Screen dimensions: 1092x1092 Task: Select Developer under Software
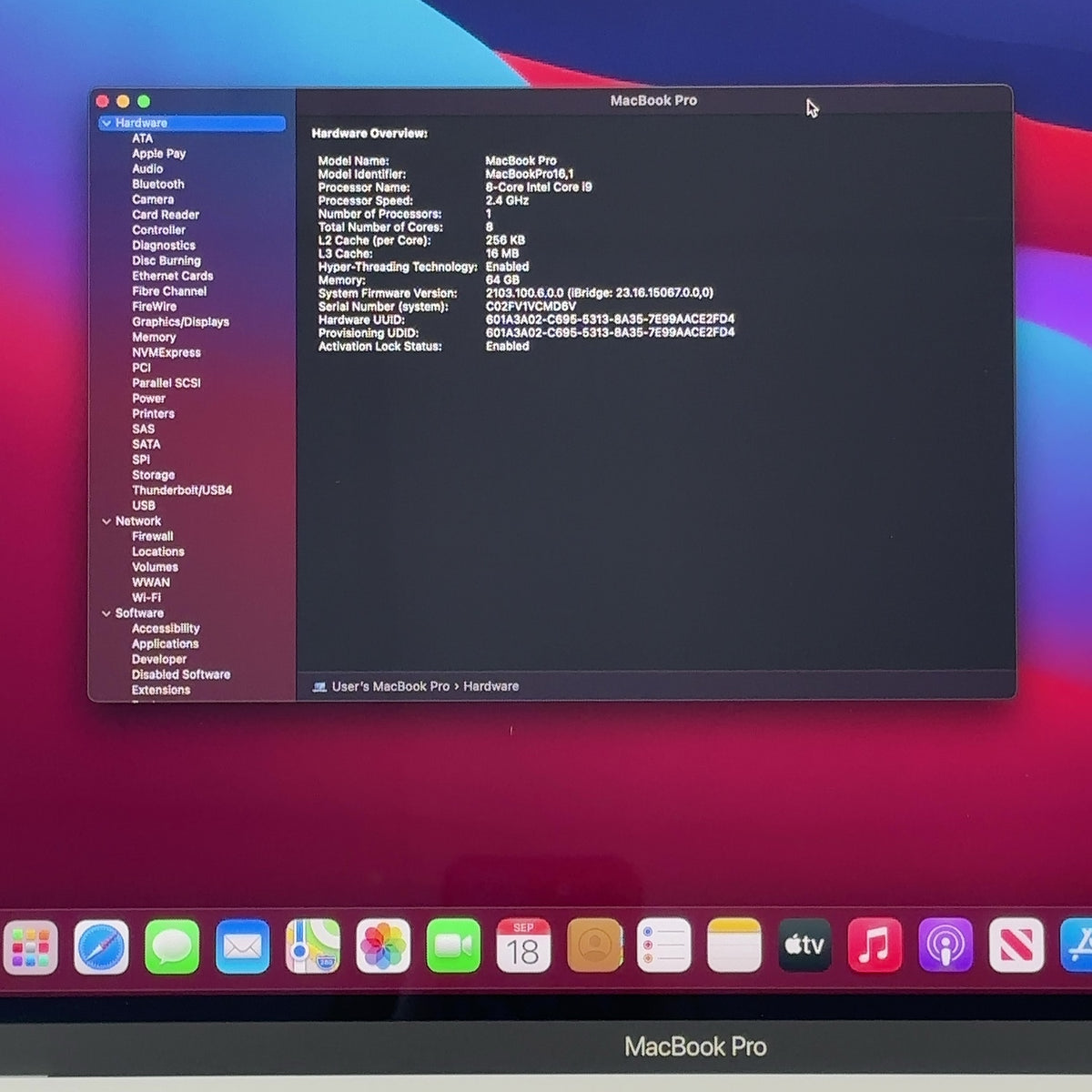pyautogui.click(x=158, y=660)
